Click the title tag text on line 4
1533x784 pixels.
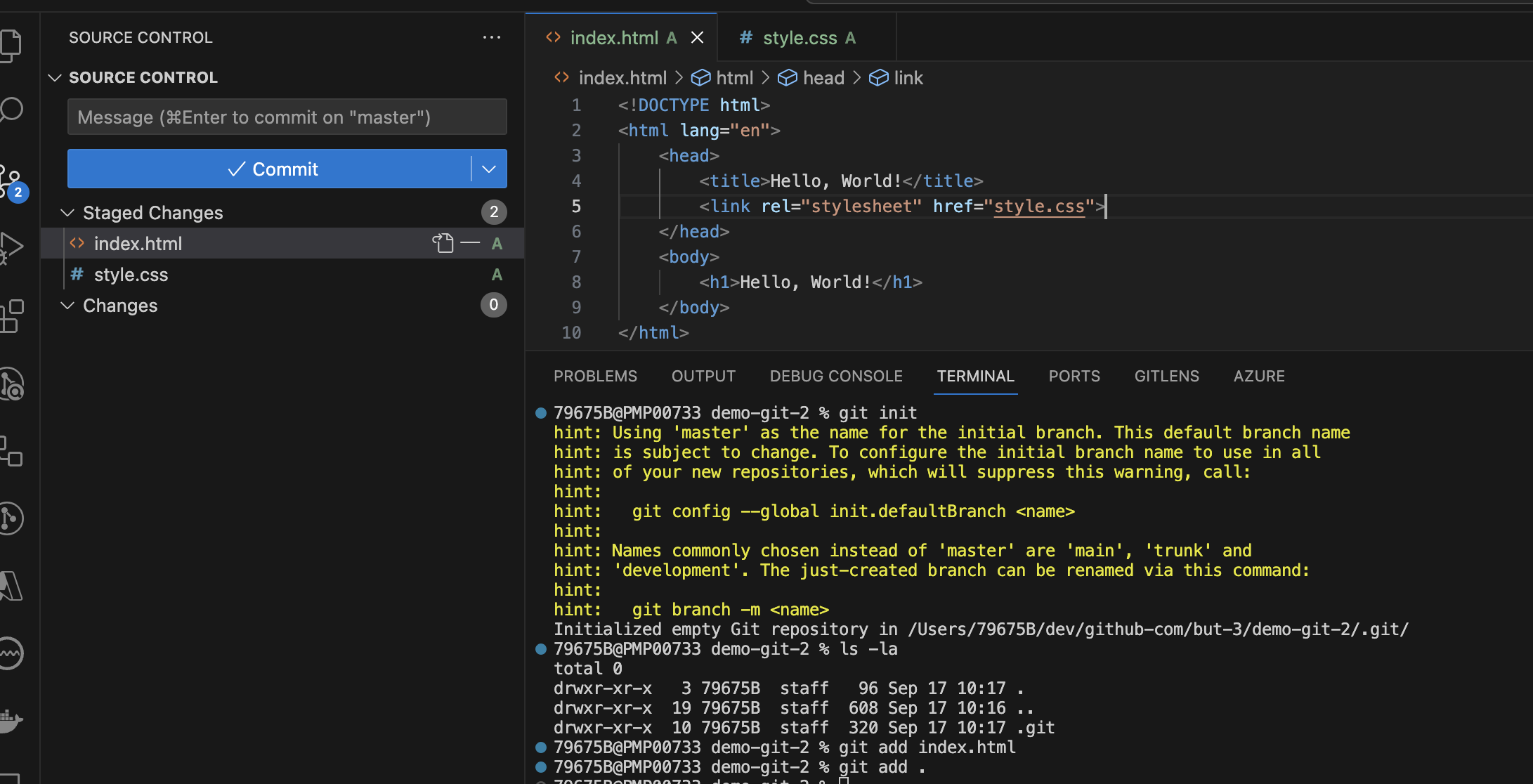841,181
